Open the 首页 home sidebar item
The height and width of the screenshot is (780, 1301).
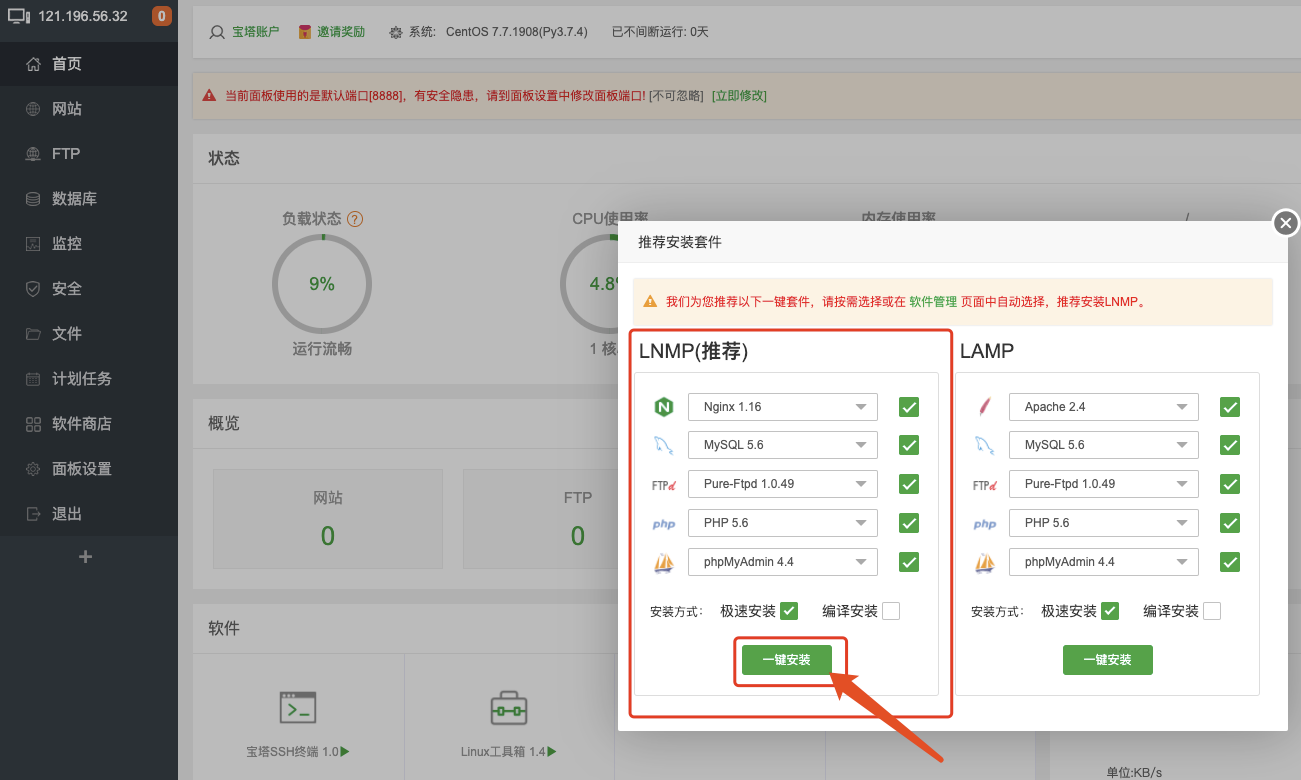pyautogui.click(x=89, y=64)
